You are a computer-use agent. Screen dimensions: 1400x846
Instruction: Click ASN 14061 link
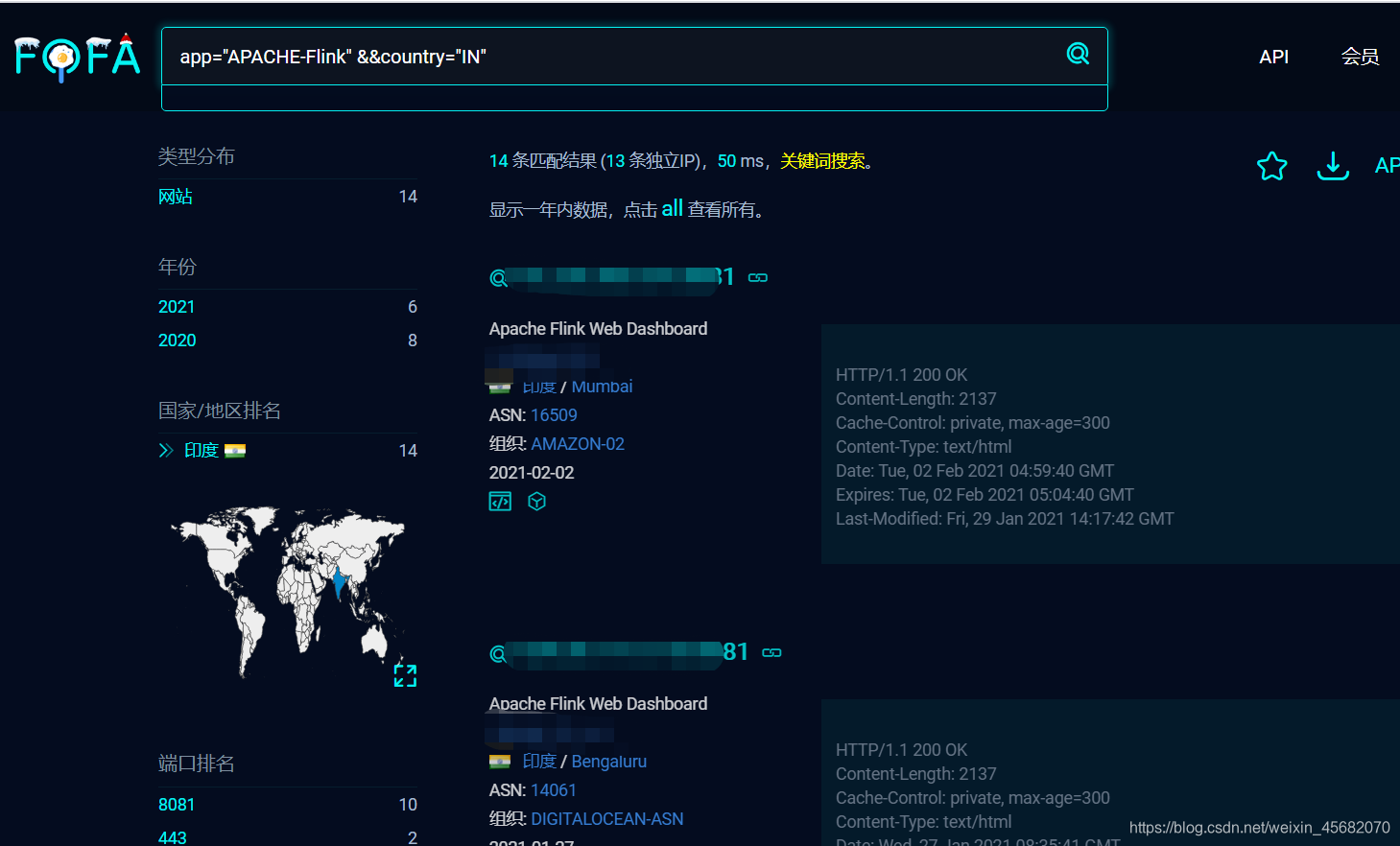pyautogui.click(x=554, y=790)
